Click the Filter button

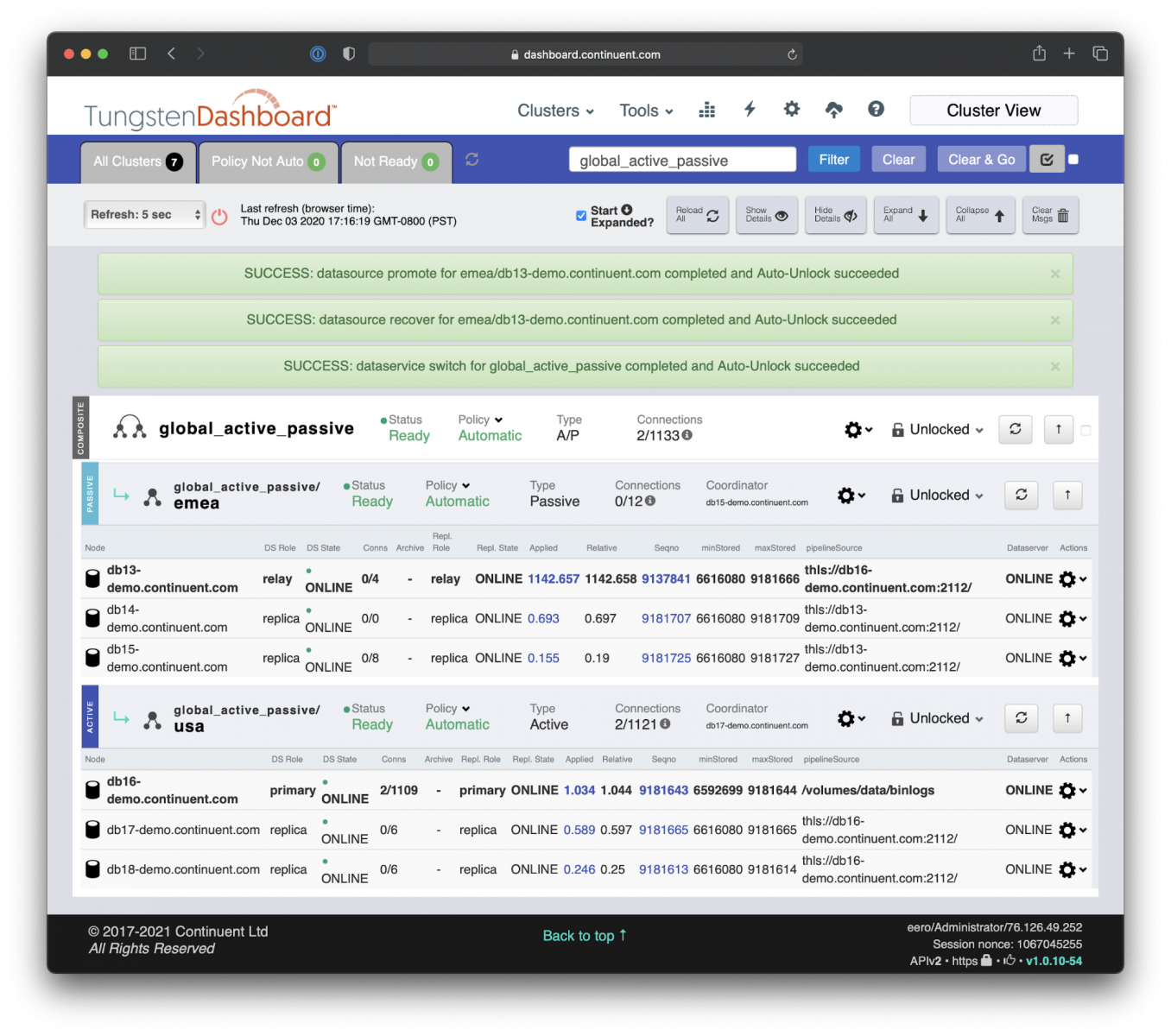(833, 160)
